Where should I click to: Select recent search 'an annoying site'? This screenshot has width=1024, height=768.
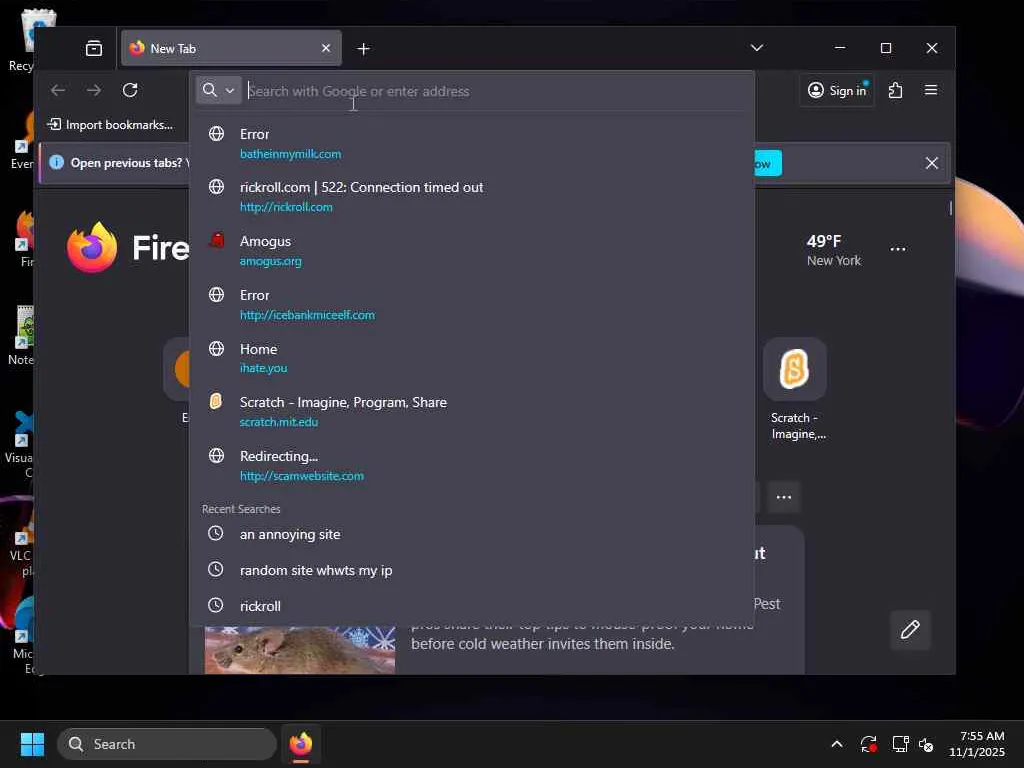click(x=472, y=534)
